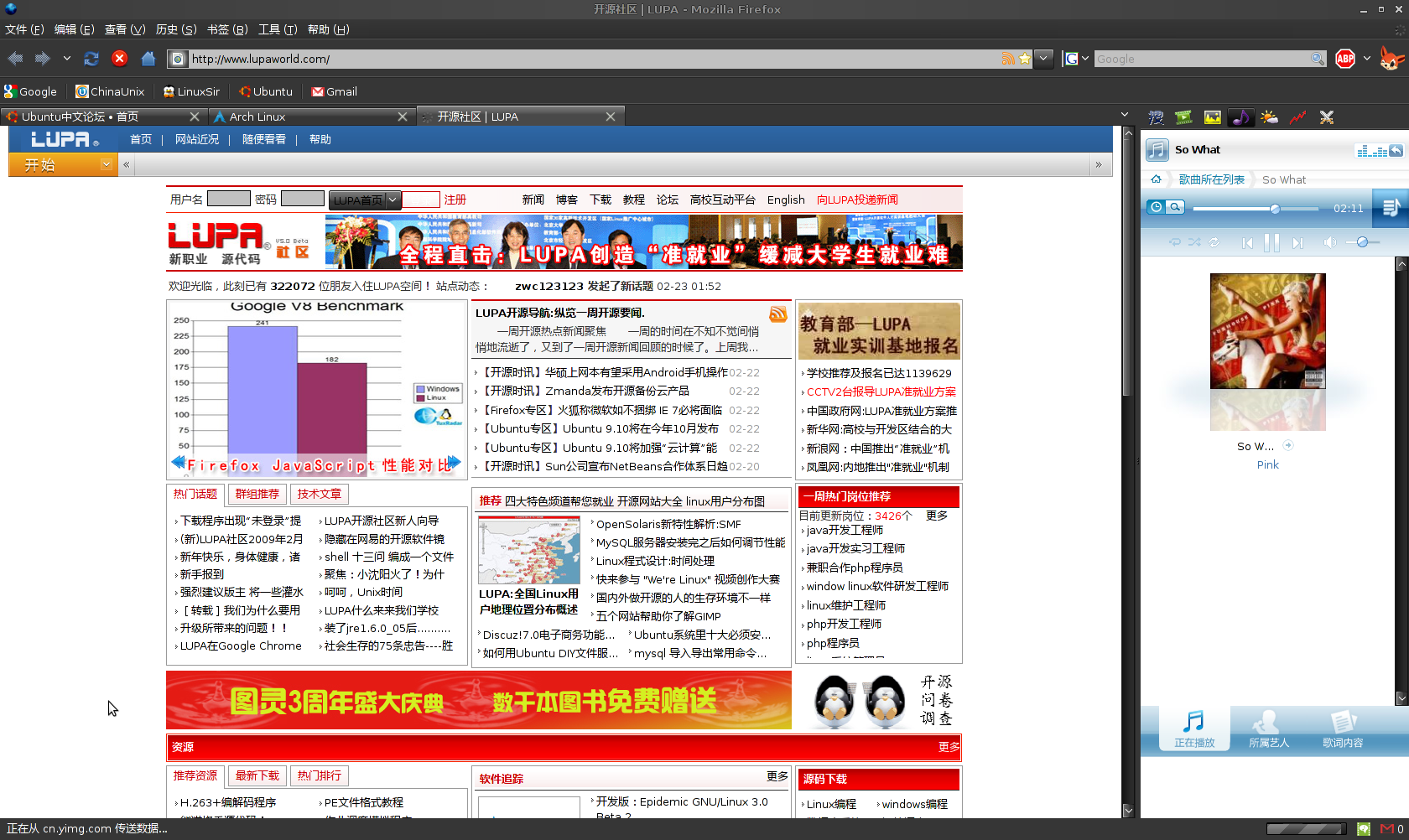Open the sidebar crossed swords games icon
The height and width of the screenshot is (840, 1409).
pyautogui.click(x=1326, y=117)
